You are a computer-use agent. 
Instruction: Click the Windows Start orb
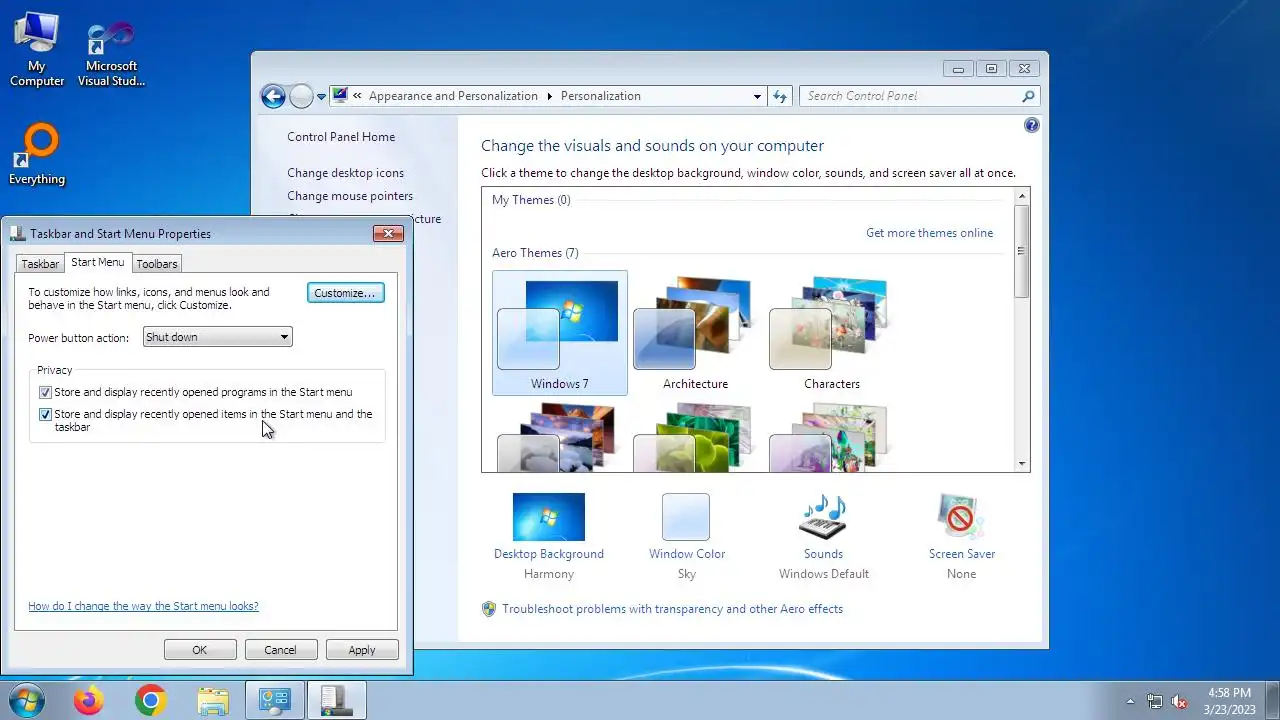coord(26,701)
